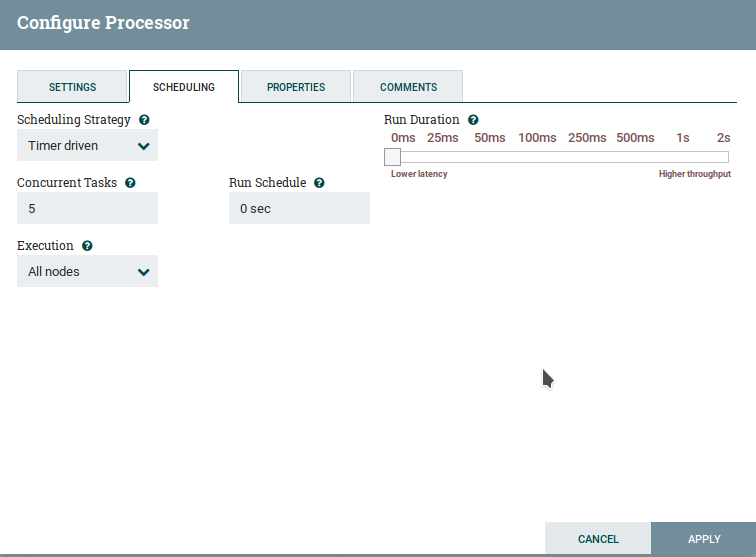Click the 0ms run duration label

pos(403,138)
